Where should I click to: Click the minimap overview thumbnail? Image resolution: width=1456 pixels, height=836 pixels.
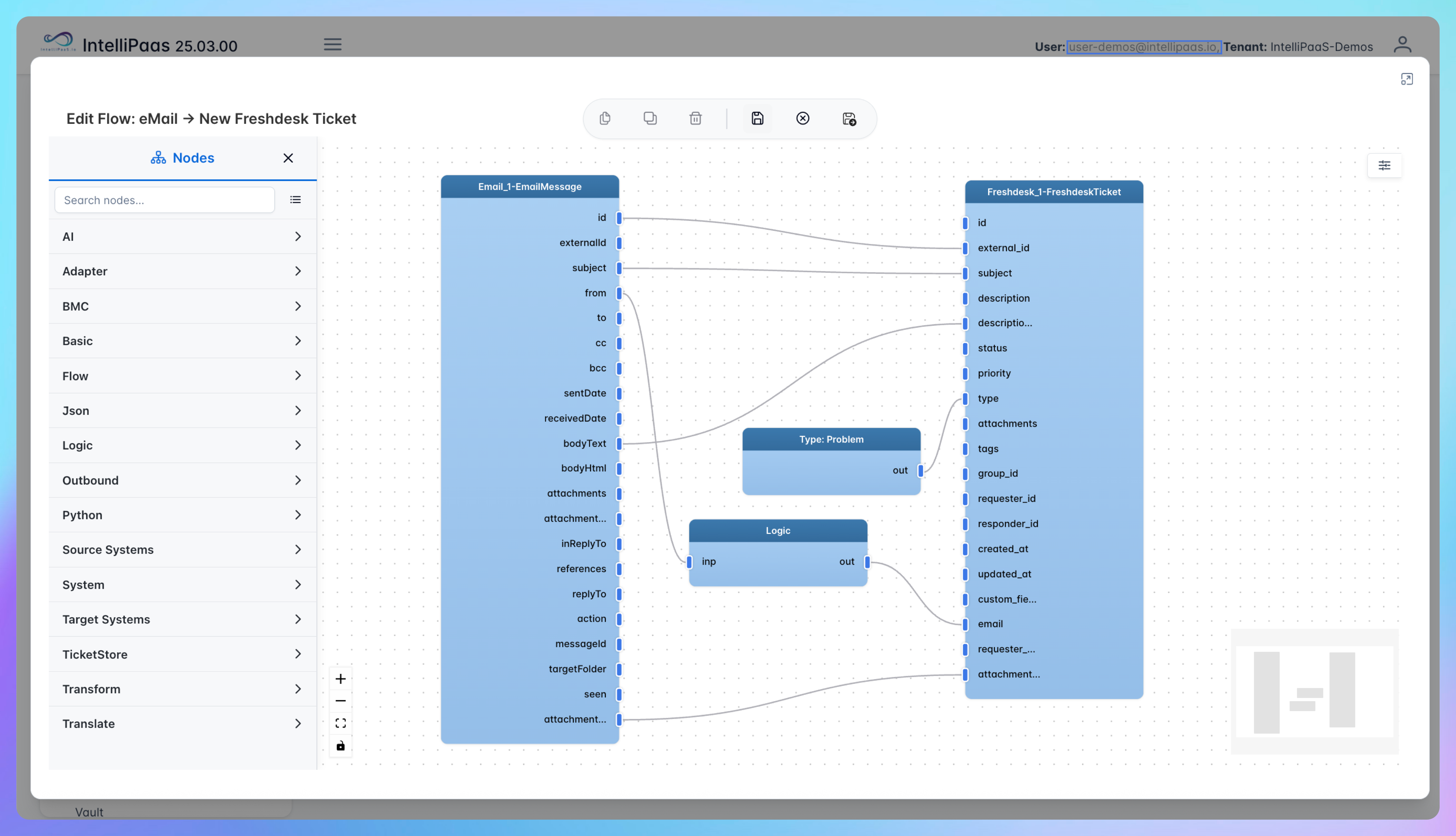coord(1314,691)
